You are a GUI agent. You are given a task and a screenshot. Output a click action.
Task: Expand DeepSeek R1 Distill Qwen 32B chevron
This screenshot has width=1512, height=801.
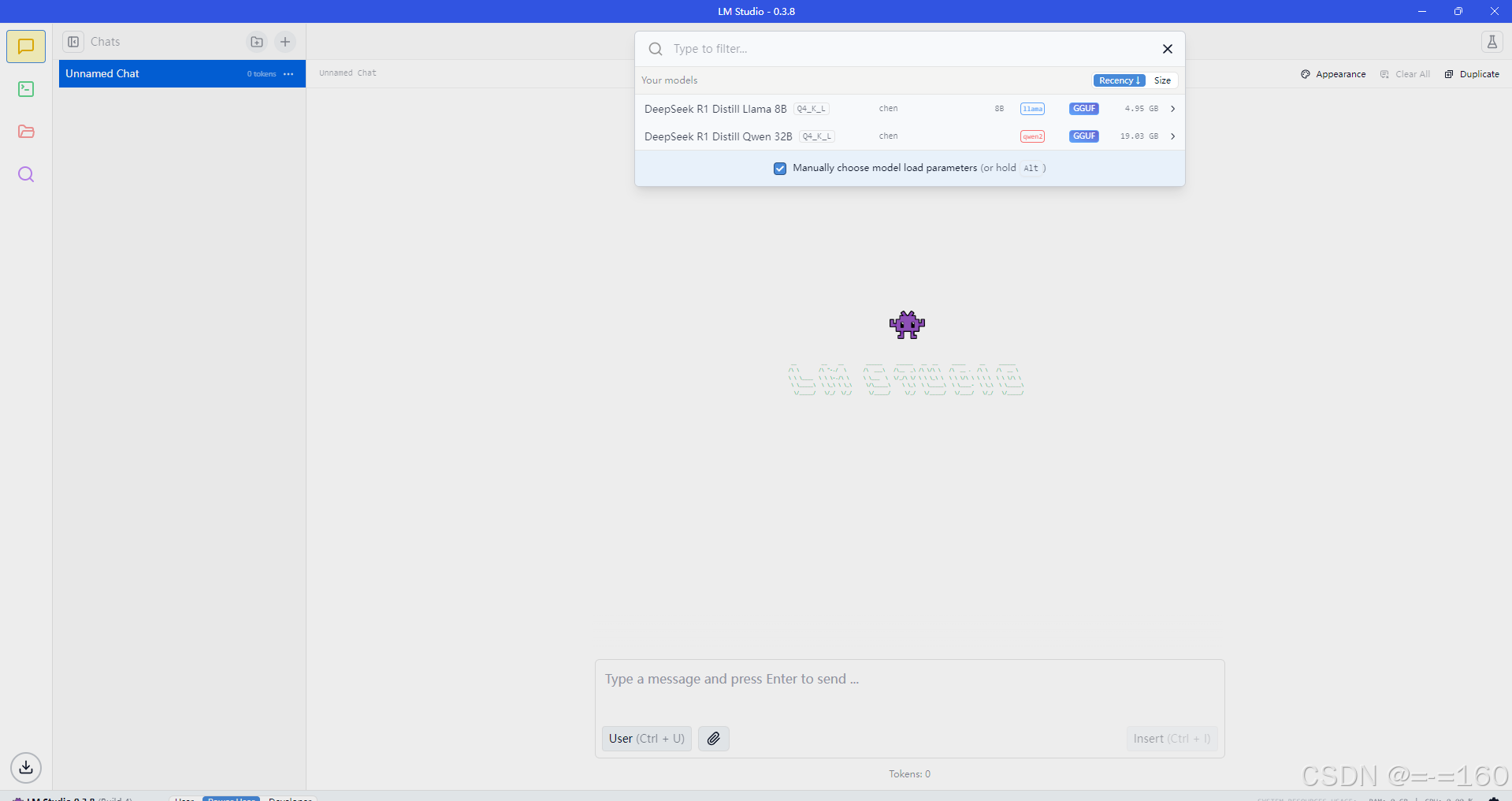pos(1172,136)
